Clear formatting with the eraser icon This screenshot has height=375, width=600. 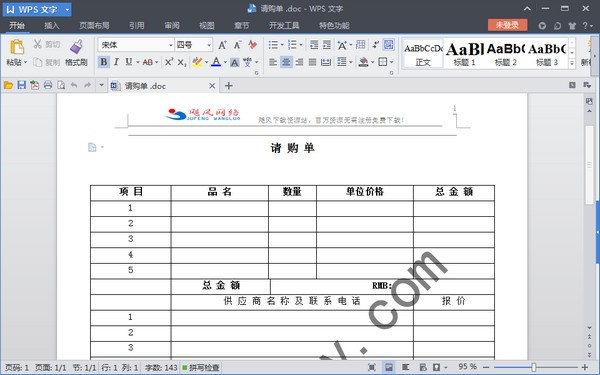(x=253, y=45)
